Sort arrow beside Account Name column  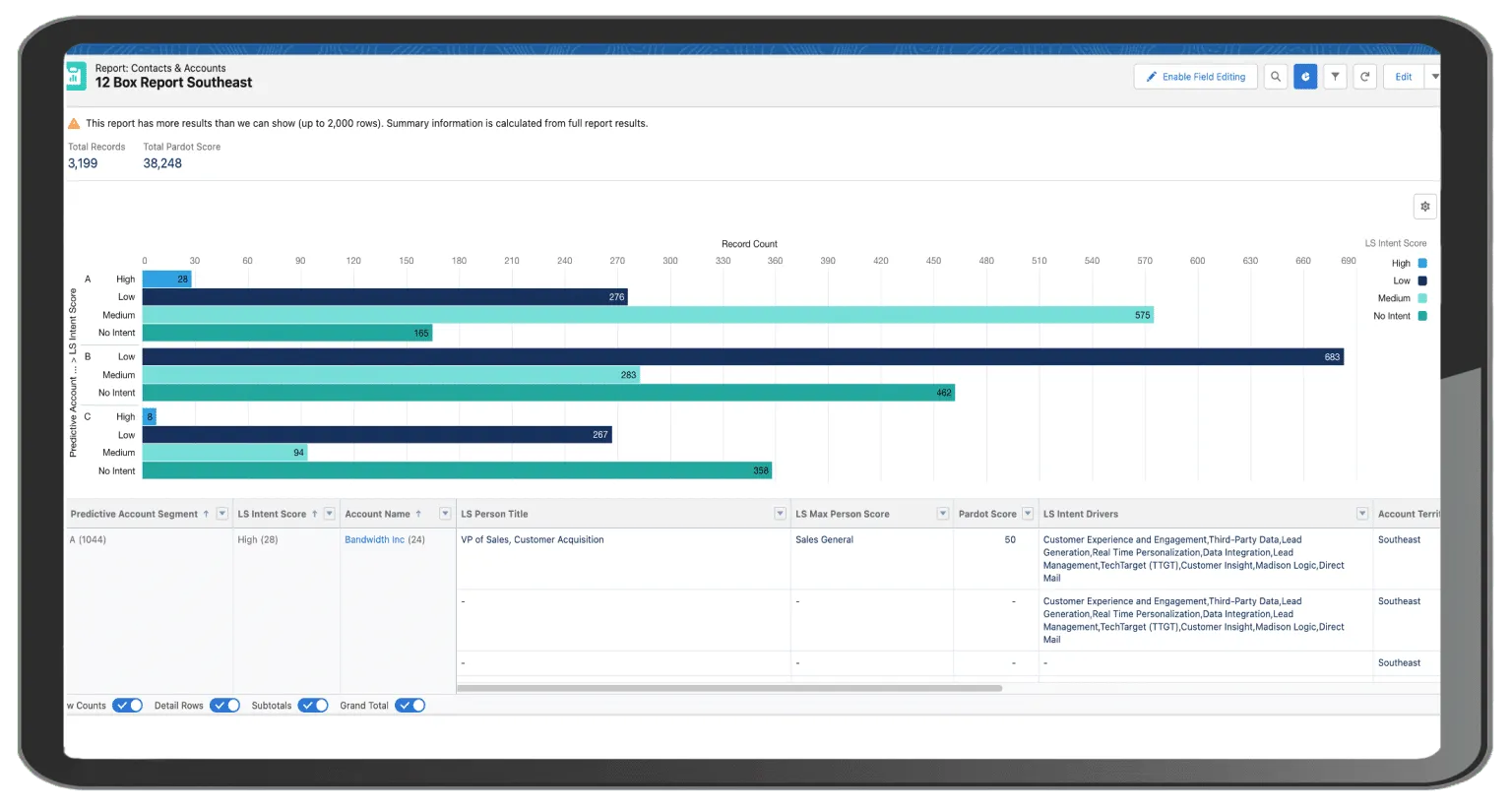[418, 514]
